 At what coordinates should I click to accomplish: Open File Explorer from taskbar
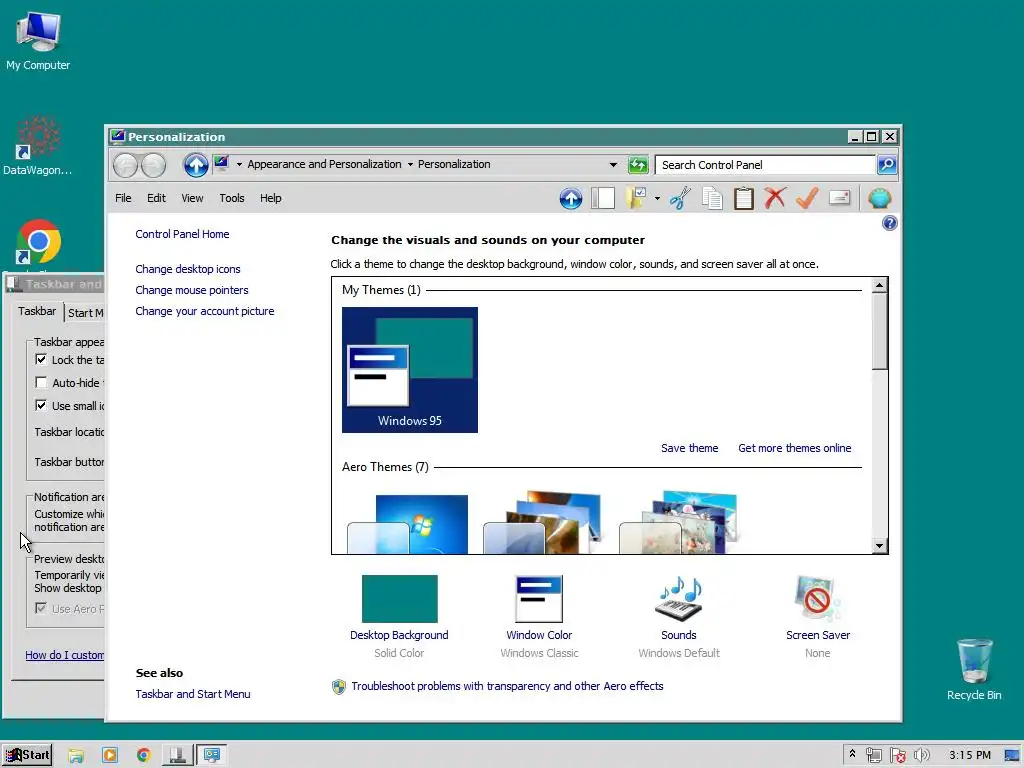76,756
